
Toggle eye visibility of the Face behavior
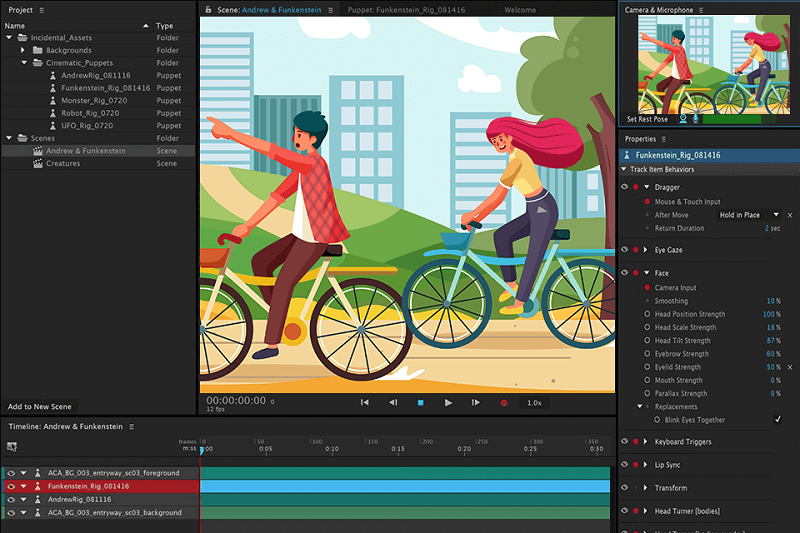[624, 273]
